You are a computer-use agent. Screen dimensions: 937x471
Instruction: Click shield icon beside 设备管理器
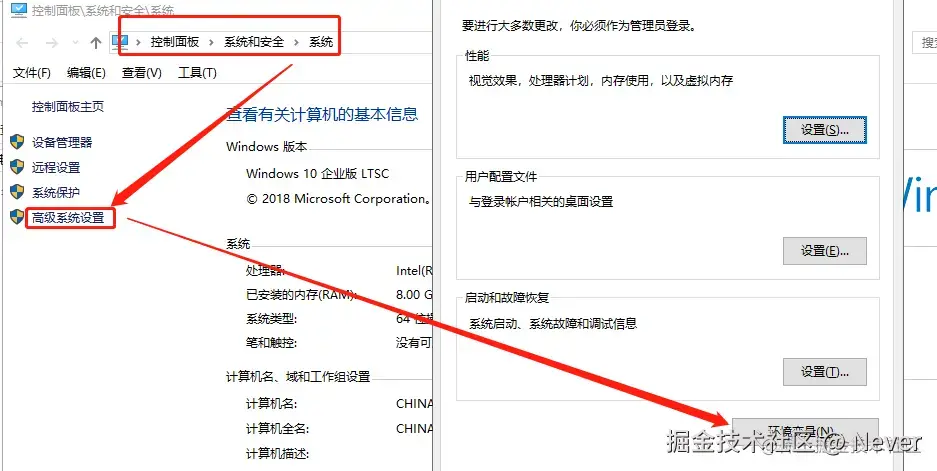coord(17,142)
